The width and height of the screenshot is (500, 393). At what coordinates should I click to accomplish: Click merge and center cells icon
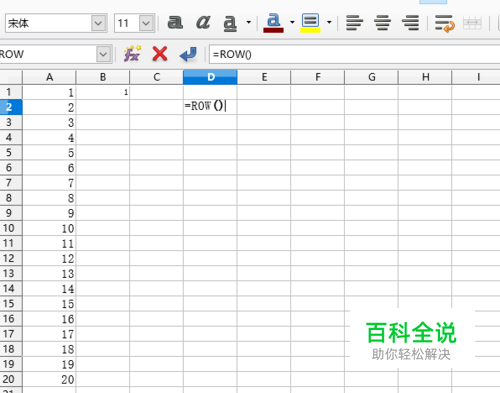point(472,23)
